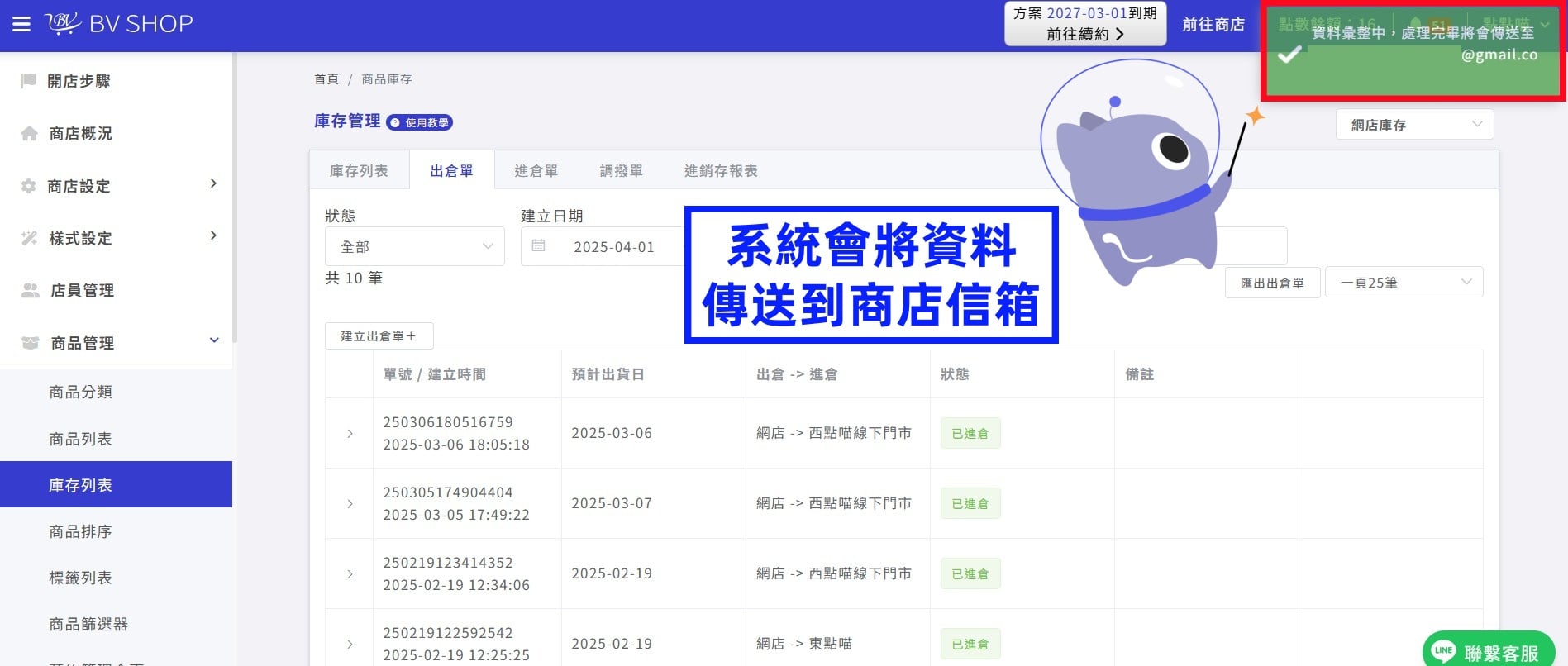Click the wand icon beside 樣式設定

click(29, 238)
